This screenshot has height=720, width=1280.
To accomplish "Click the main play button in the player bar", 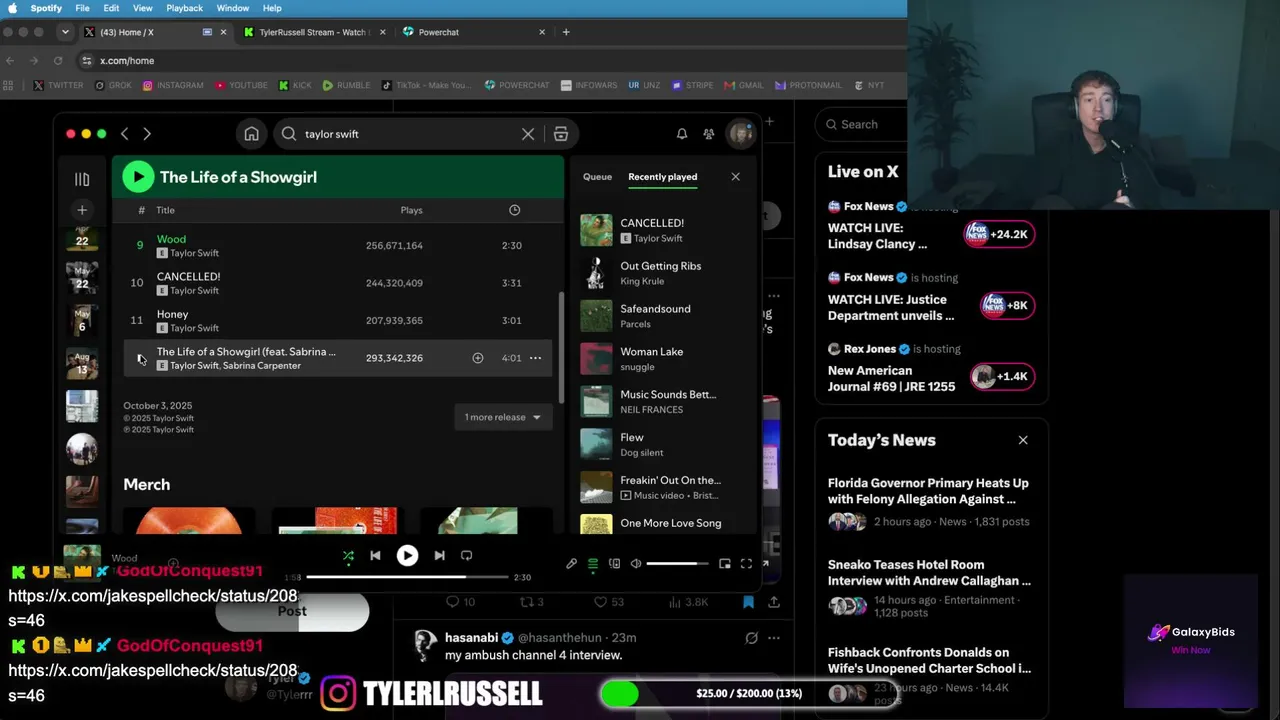I will coord(407,556).
